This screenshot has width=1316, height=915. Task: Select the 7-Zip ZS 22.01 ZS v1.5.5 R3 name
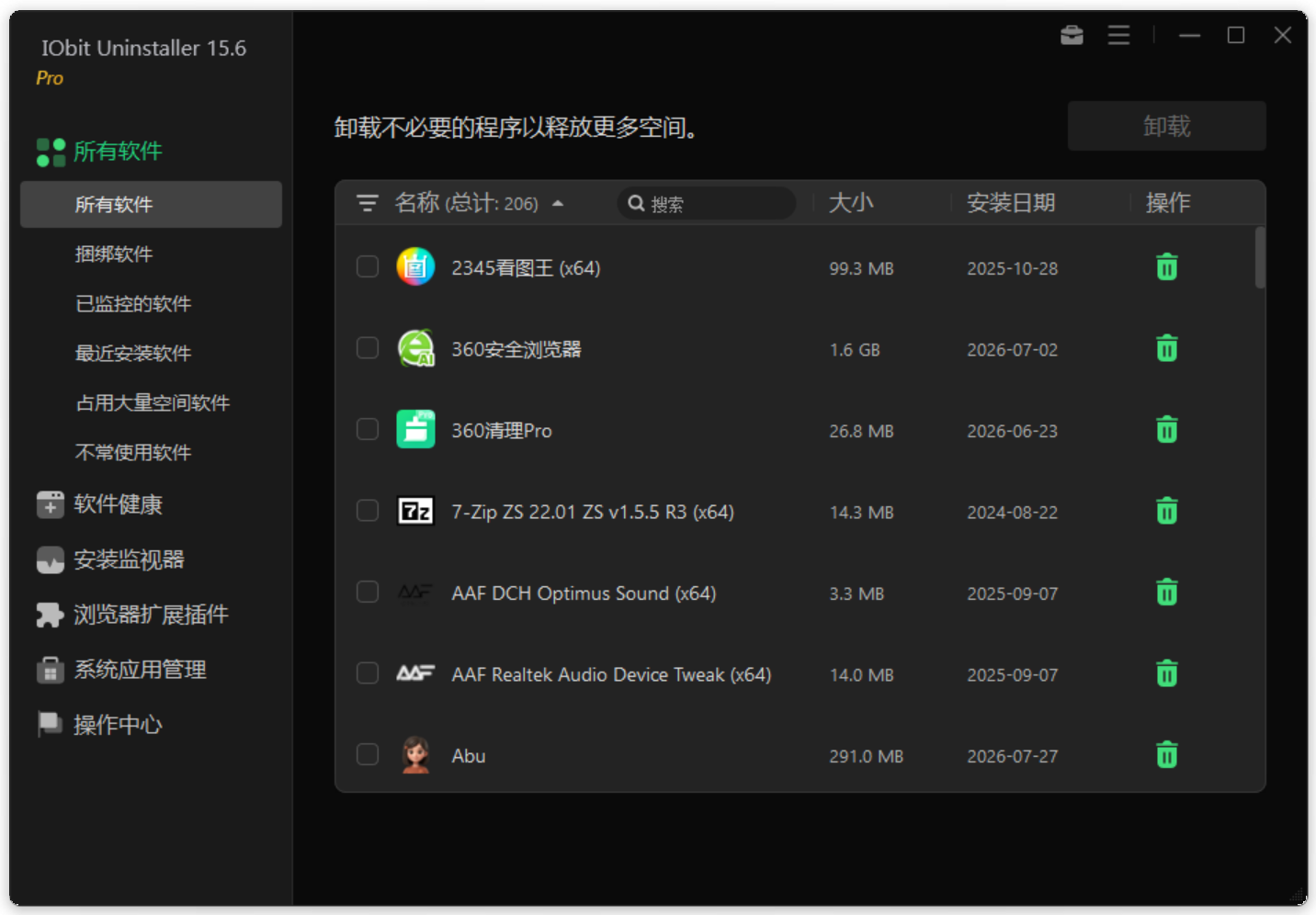tap(593, 512)
